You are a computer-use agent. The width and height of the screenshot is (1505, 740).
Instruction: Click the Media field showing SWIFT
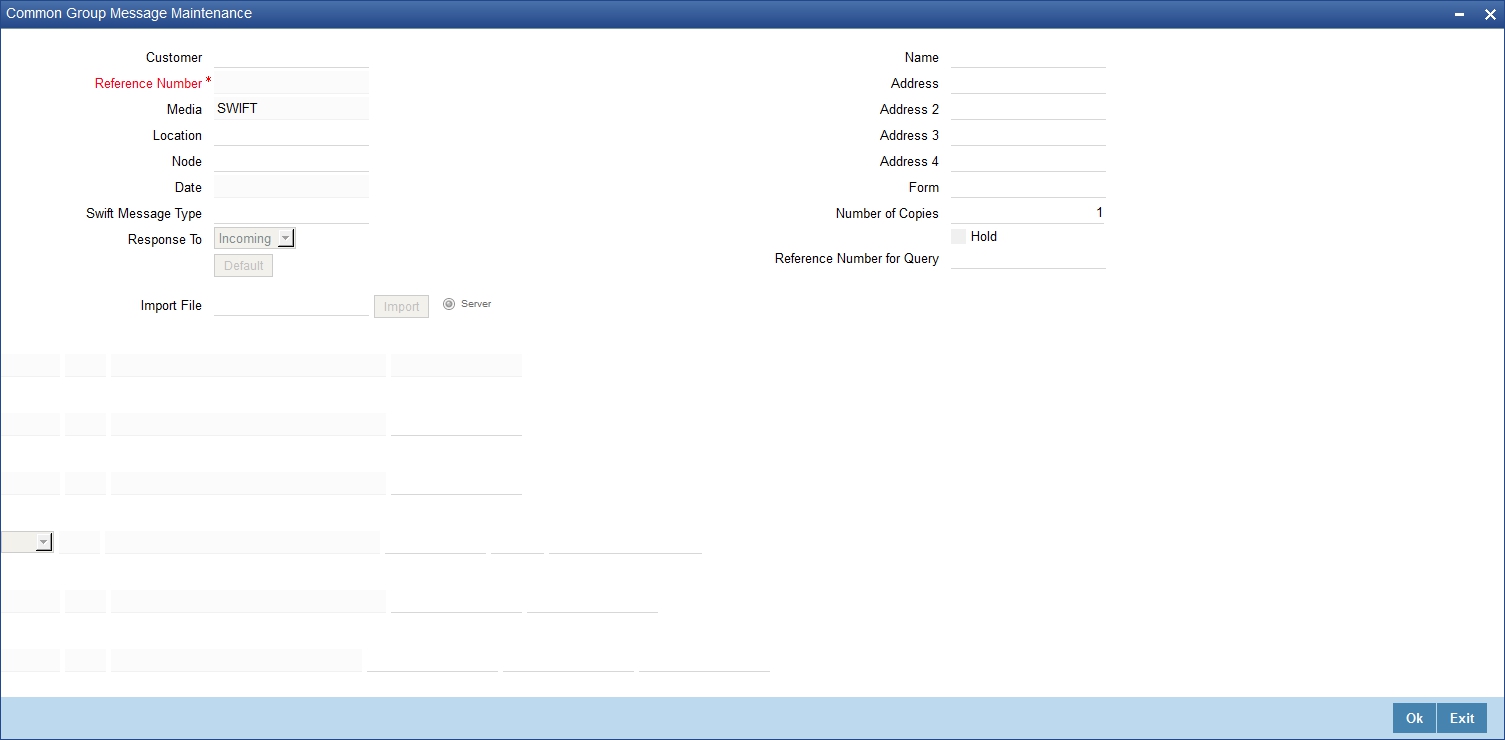click(x=291, y=109)
